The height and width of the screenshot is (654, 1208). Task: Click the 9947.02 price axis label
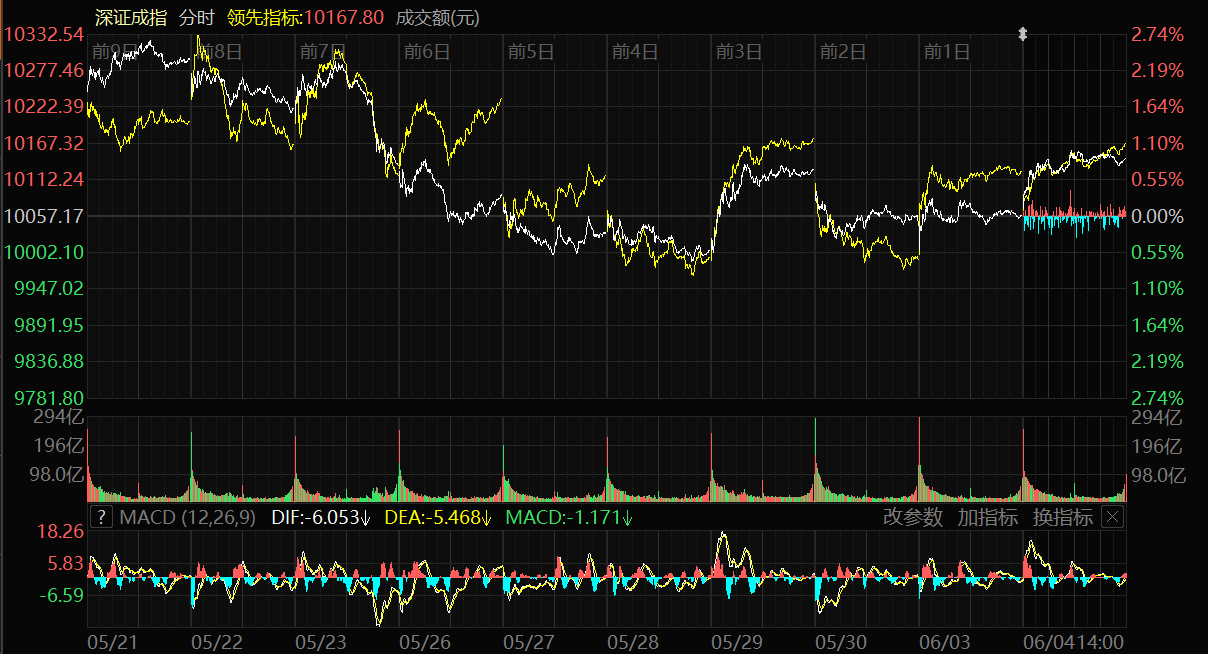point(48,288)
